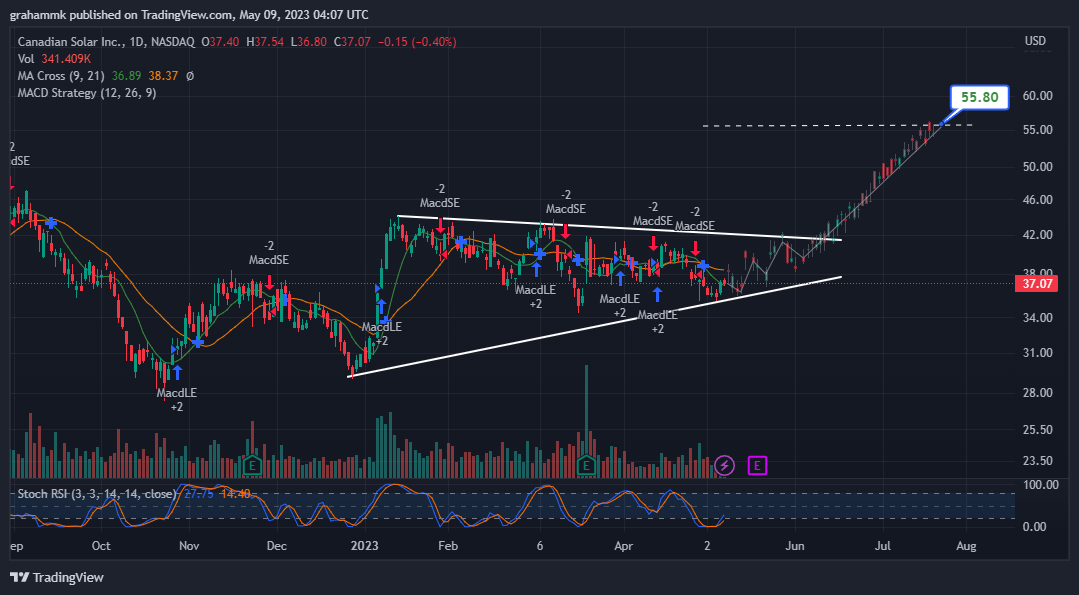
Task: Select the lower white ascending trendline
Action: tap(595, 327)
